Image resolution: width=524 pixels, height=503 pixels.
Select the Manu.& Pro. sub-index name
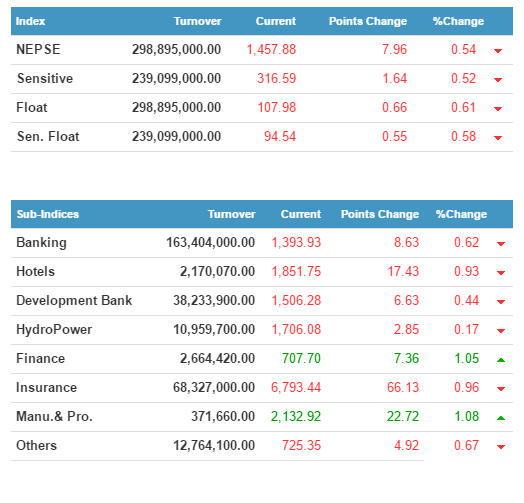(x=54, y=416)
